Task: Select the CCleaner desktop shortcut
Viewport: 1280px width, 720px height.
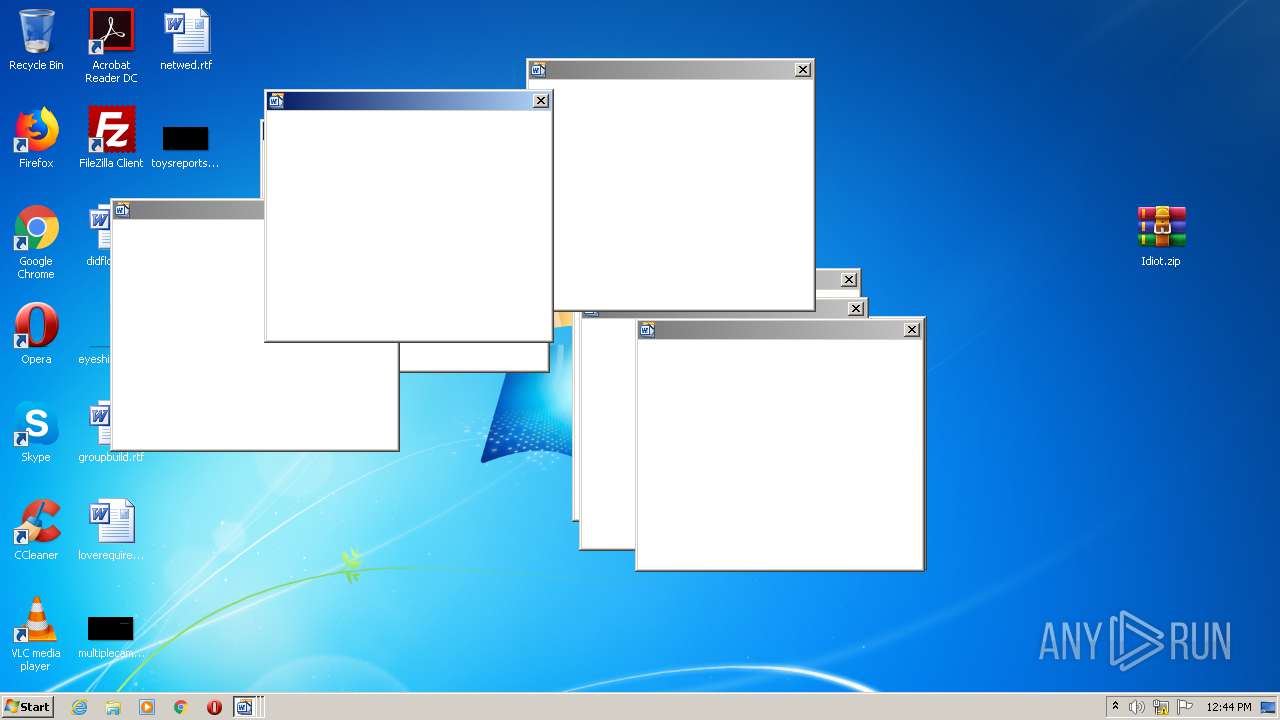Action: (36, 530)
